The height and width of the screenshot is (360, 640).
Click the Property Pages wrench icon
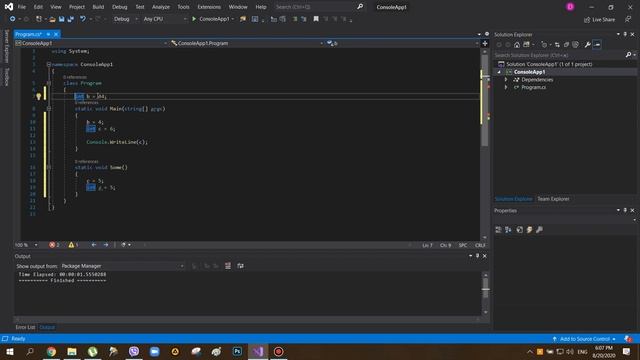539,230
